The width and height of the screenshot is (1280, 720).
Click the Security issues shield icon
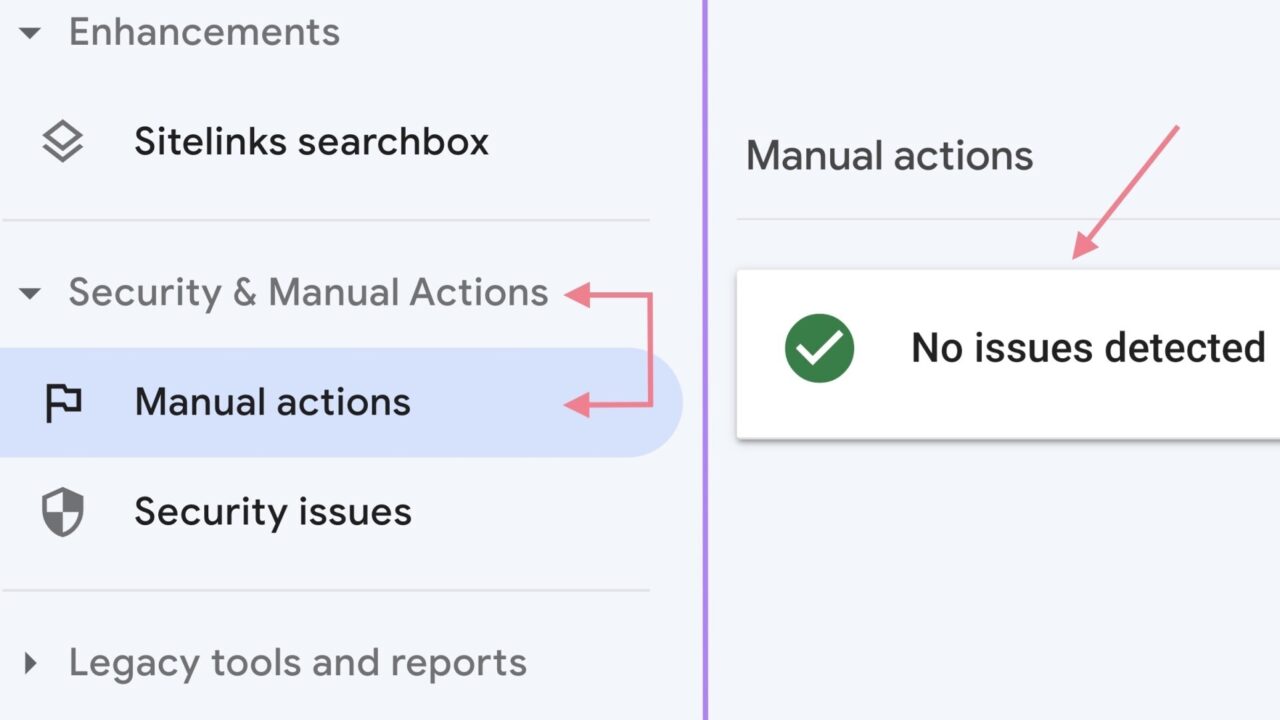[x=62, y=512]
